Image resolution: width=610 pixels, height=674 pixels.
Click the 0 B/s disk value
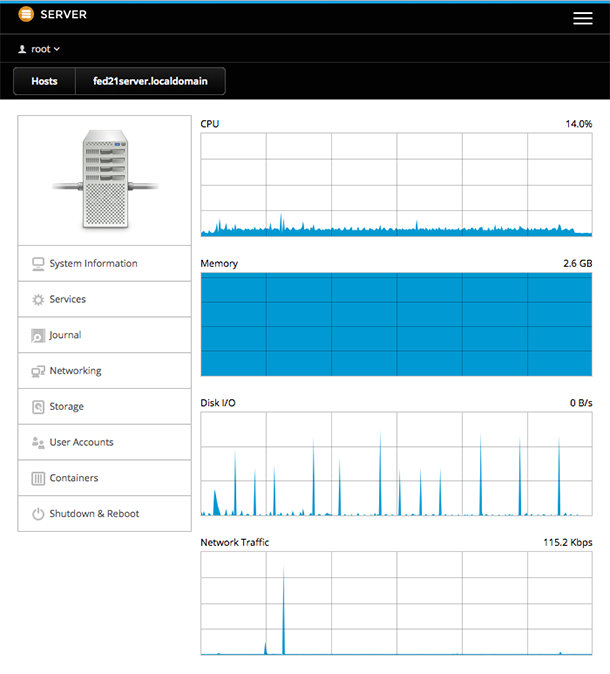coord(581,403)
